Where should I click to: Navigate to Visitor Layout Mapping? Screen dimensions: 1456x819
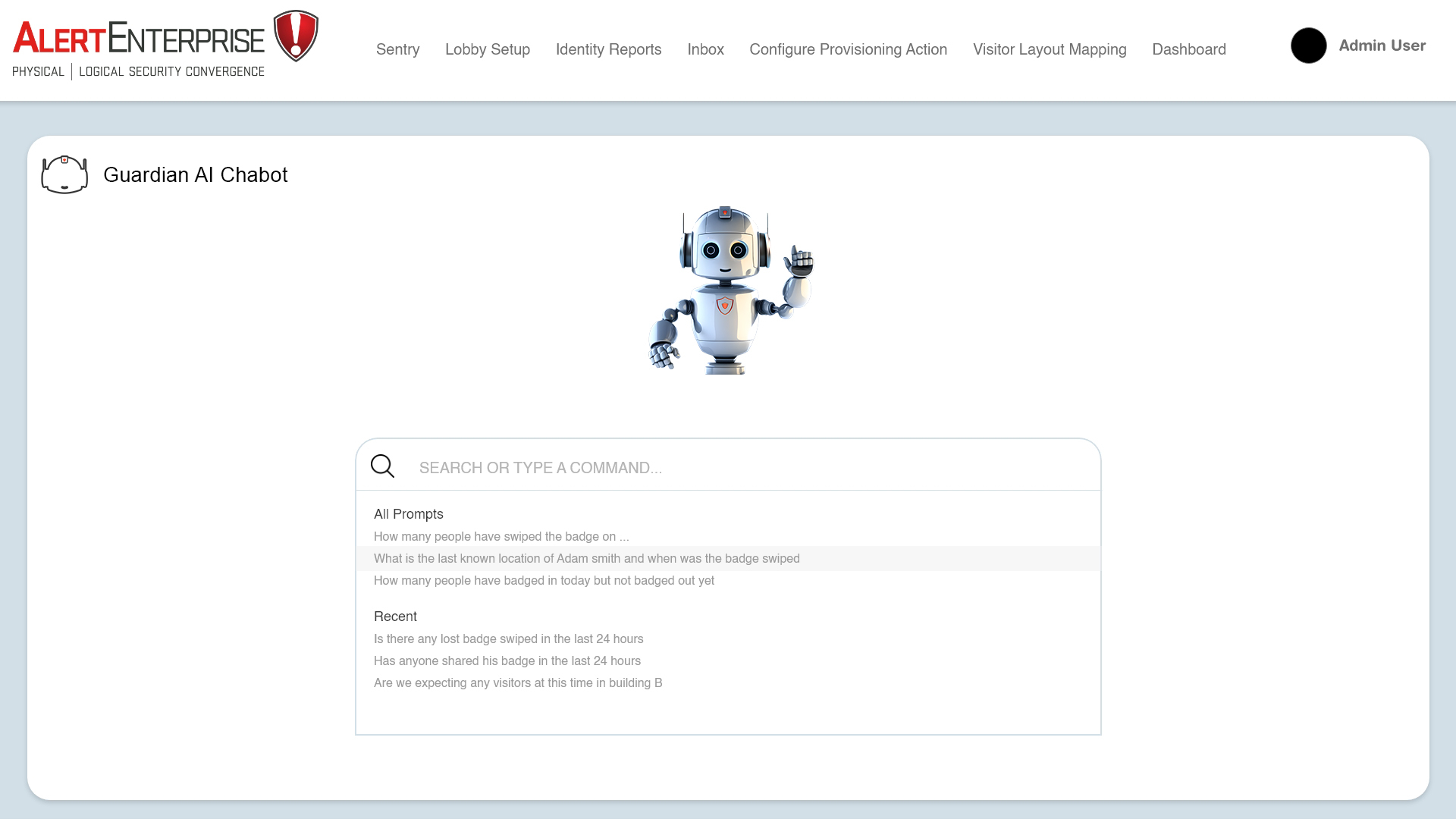1050,49
